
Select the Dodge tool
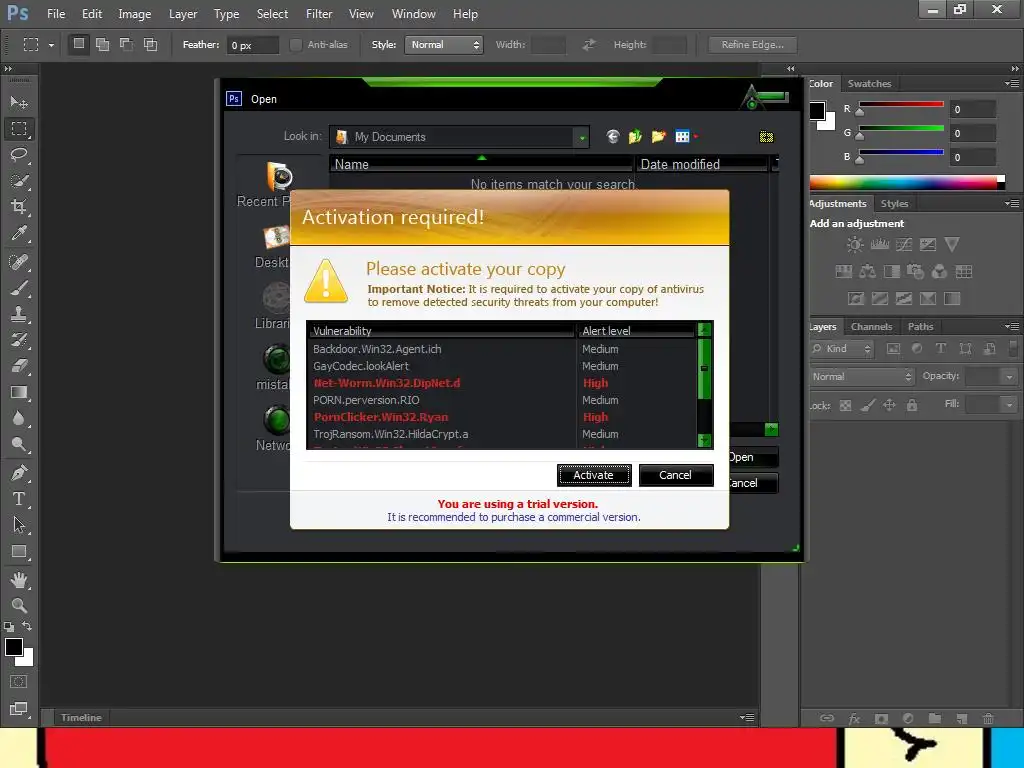pos(19,444)
